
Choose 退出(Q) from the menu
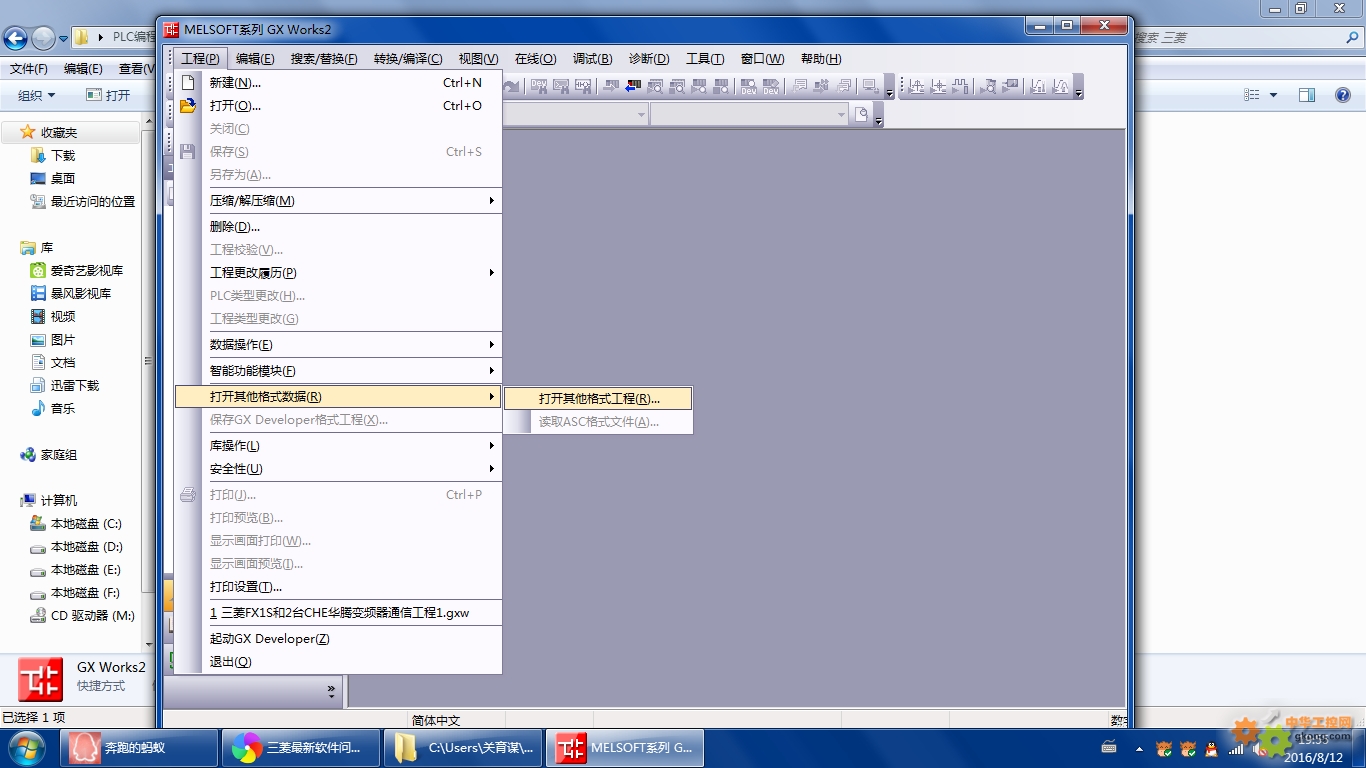pos(338,662)
